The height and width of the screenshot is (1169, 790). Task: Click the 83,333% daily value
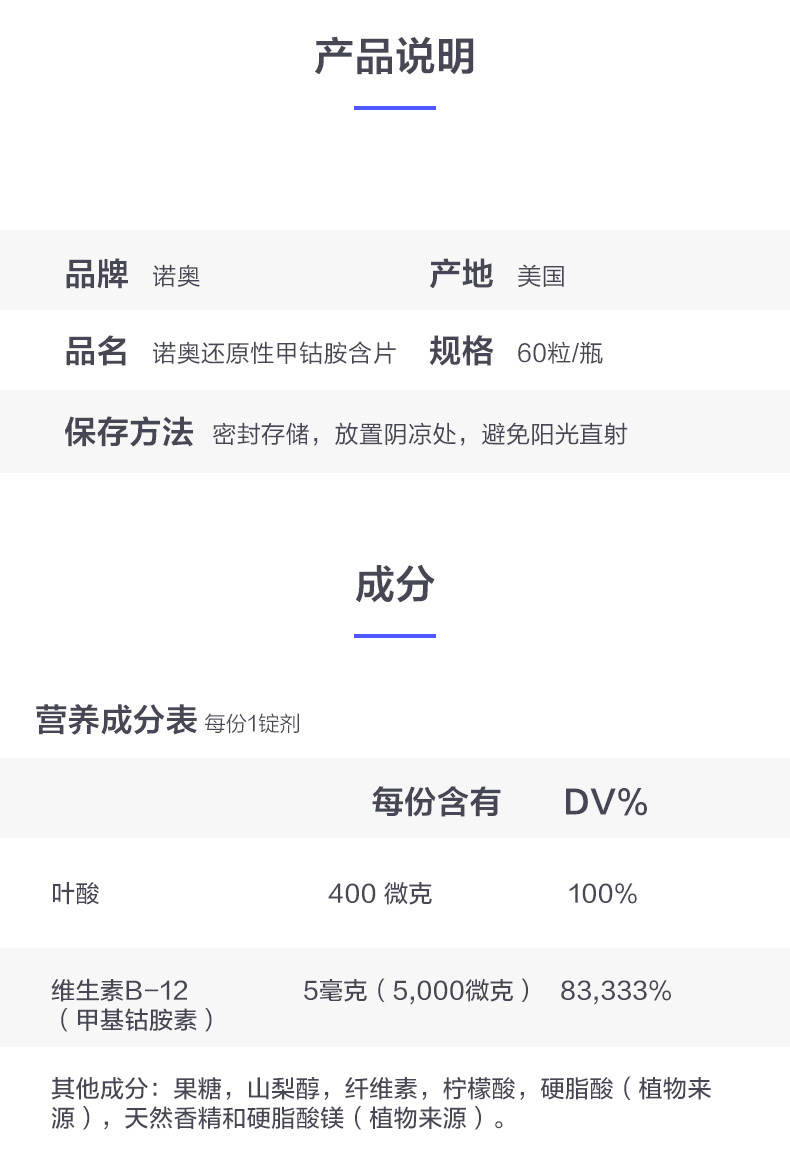click(x=616, y=991)
